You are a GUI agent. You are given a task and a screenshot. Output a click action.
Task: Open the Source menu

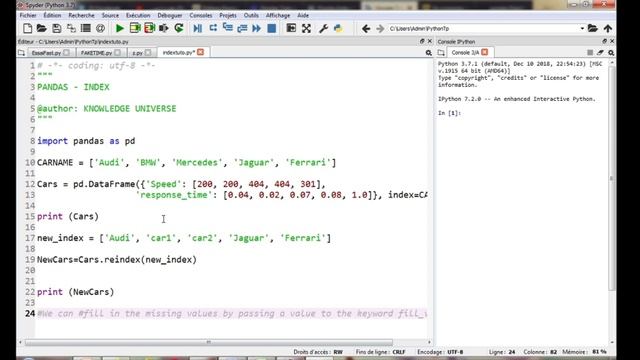pyautogui.click(x=110, y=16)
